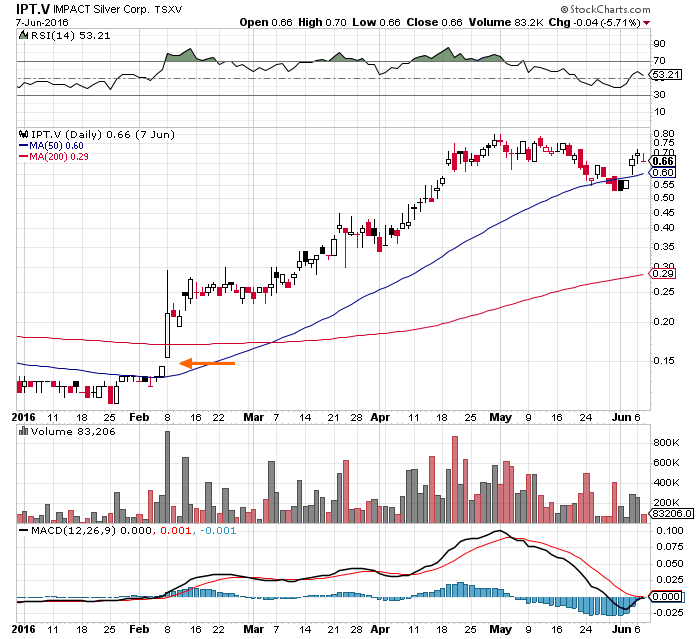Screen dimensions: 700x639
Task: Click the Close 0.66 value in header
Action: (x=434, y=22)
